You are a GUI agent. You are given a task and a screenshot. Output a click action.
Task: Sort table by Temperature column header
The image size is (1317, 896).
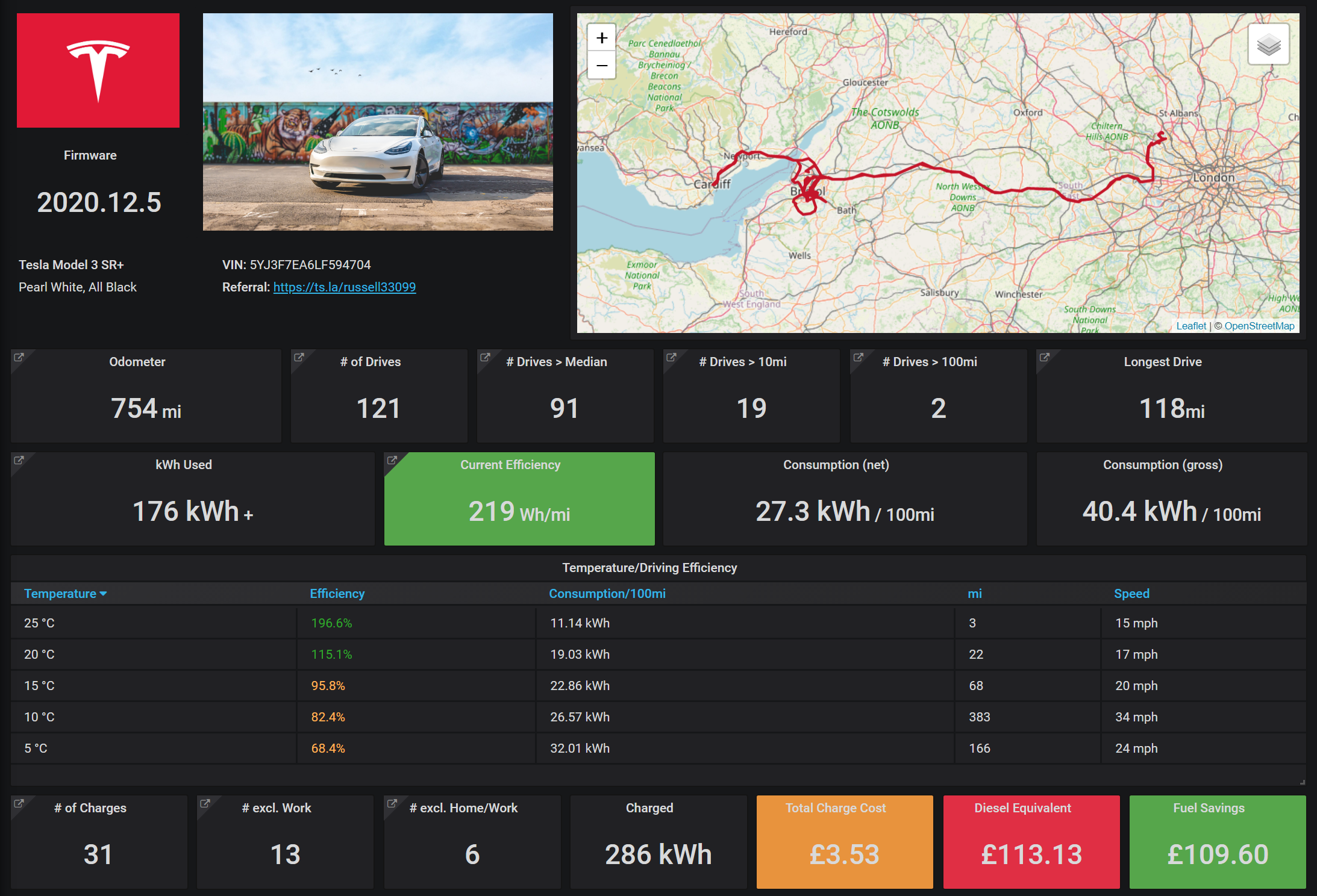click(x=60, y=594)
